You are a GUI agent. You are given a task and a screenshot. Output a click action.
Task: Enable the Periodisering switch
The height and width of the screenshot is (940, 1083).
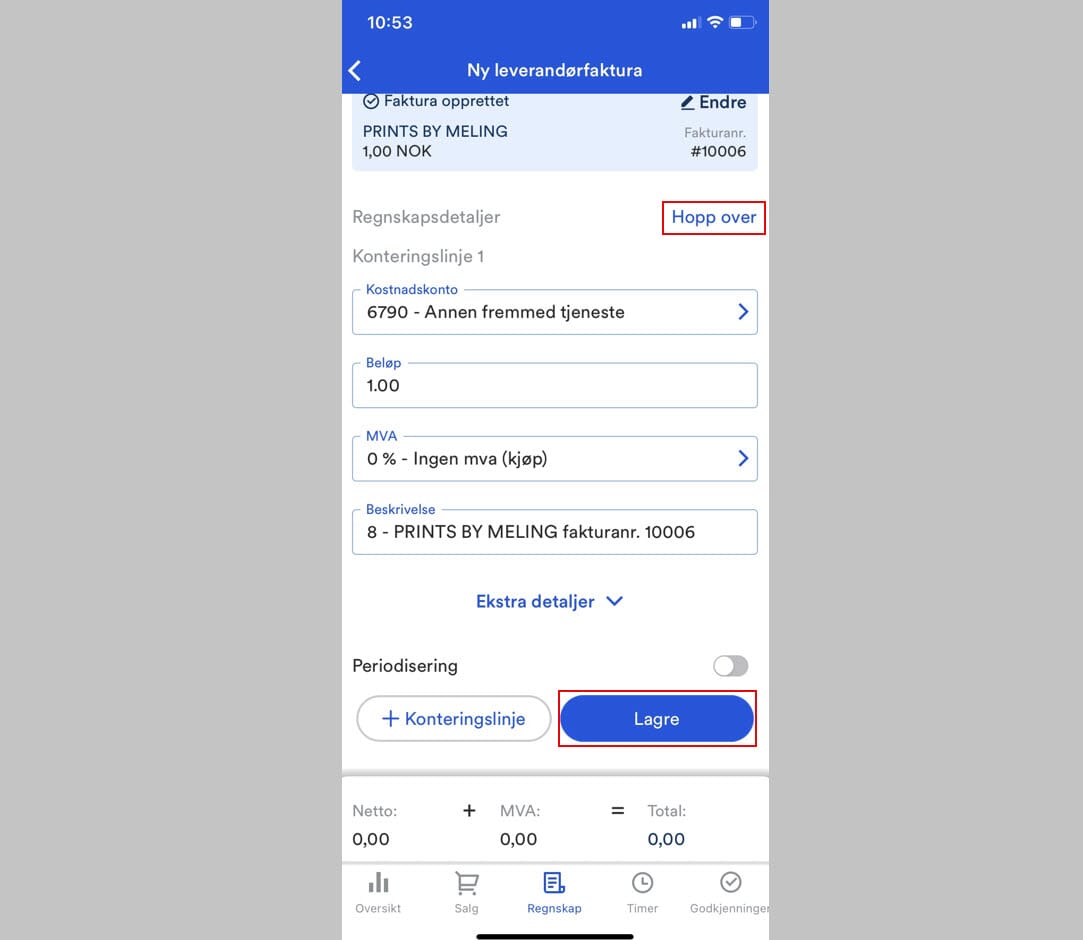(x=731, y=666)
